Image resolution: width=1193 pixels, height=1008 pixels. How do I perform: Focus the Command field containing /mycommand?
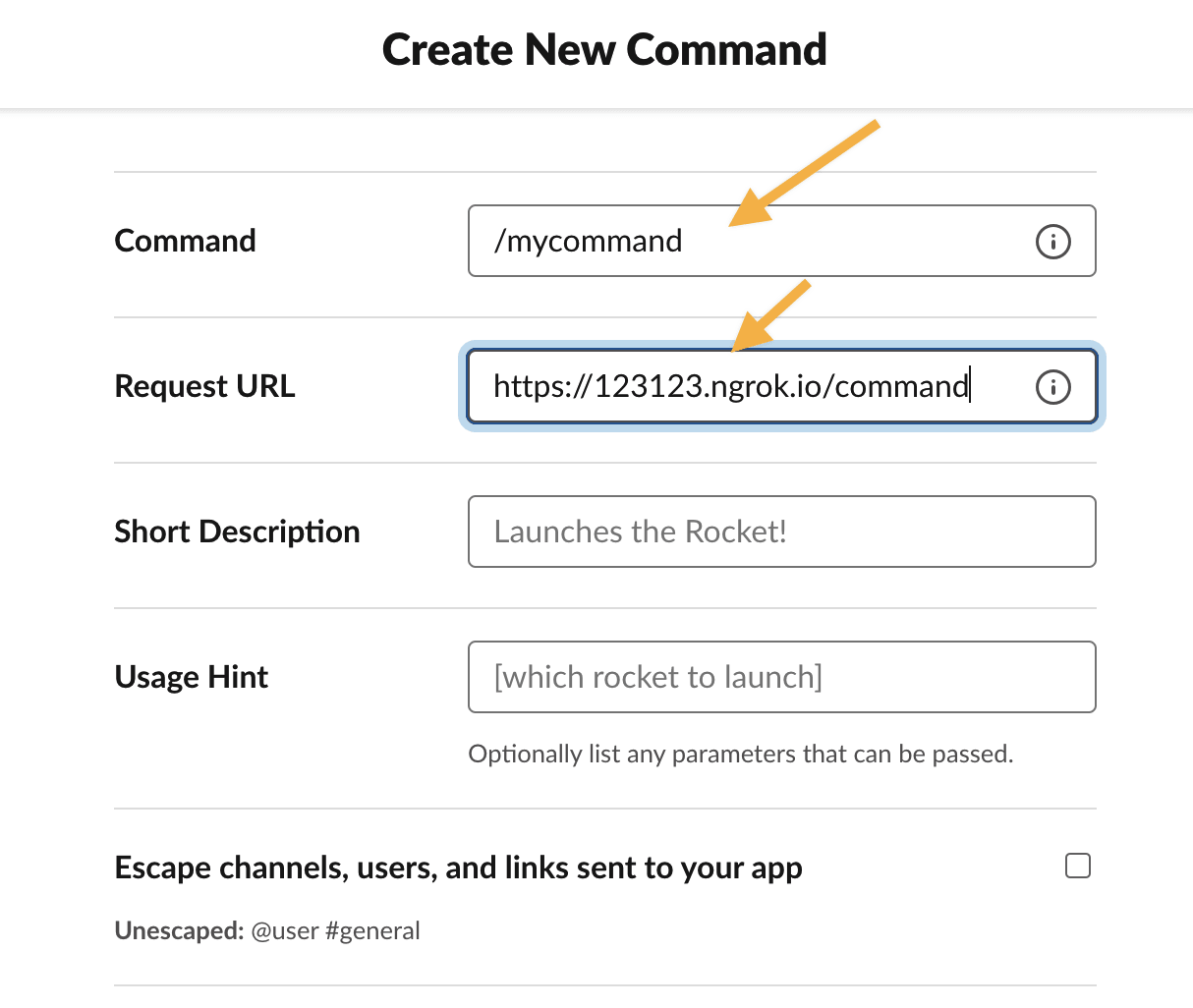click(747, 241)
